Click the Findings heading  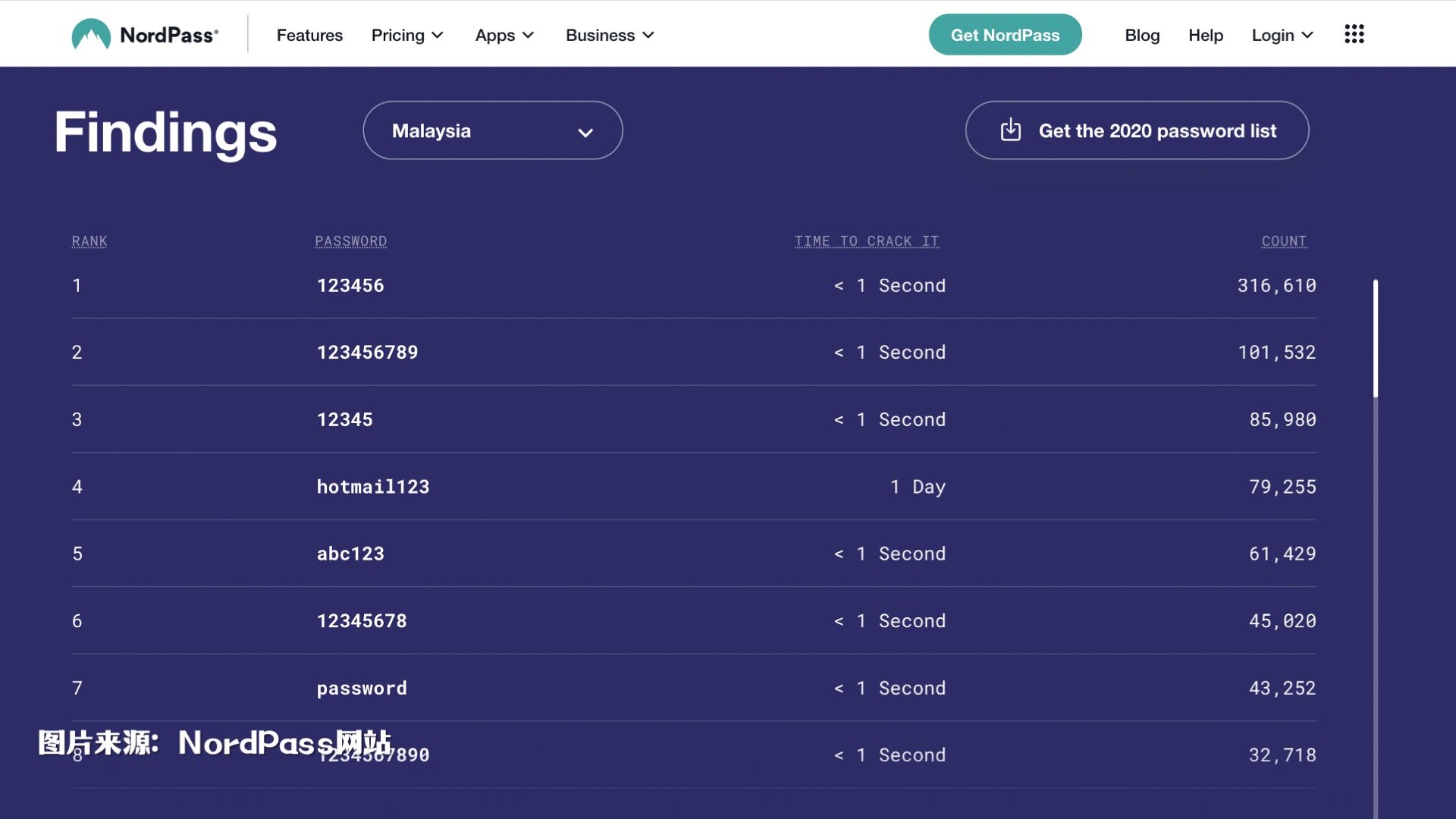coord(165,133)
